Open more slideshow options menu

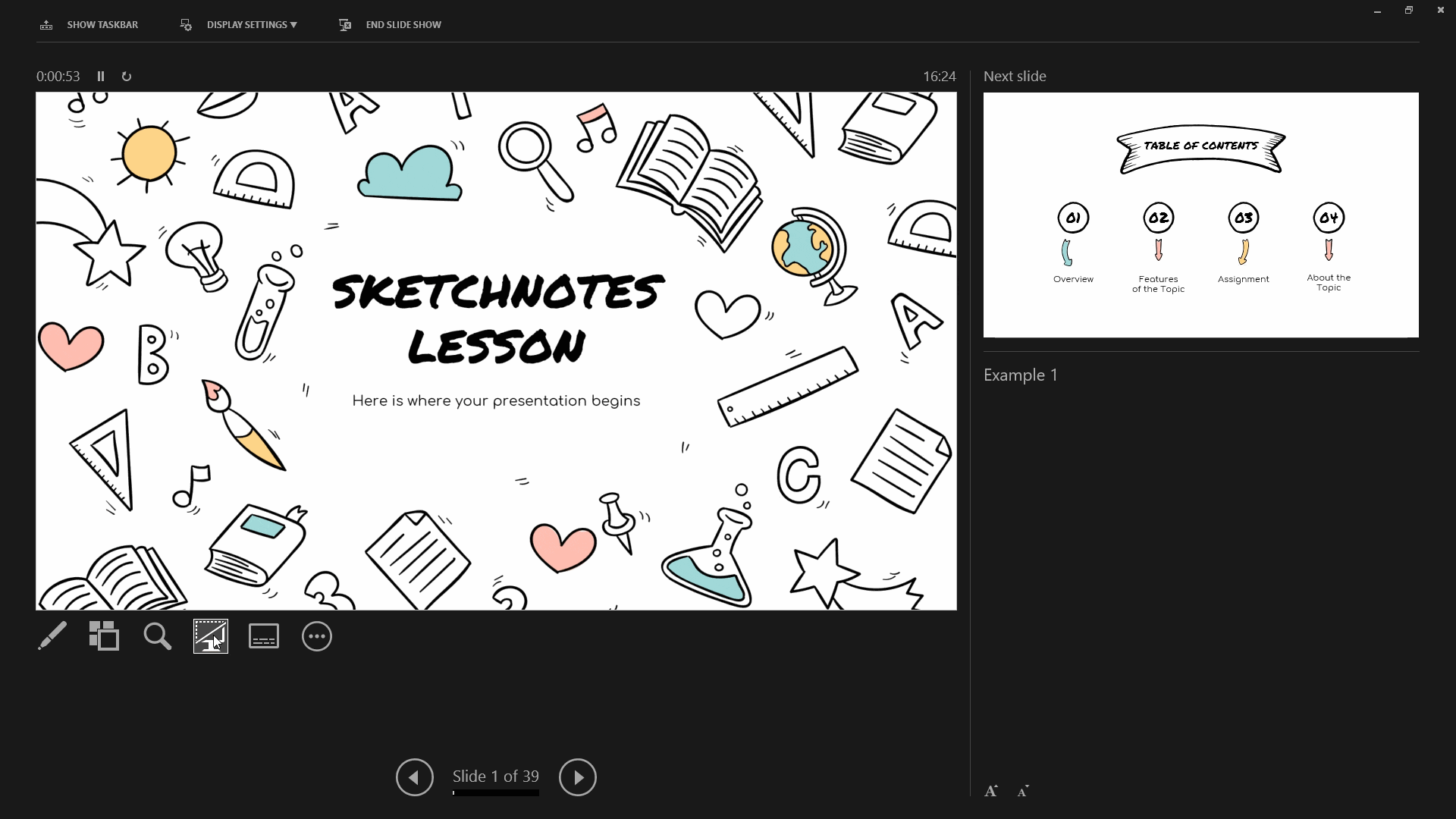(x=318, y=638)
